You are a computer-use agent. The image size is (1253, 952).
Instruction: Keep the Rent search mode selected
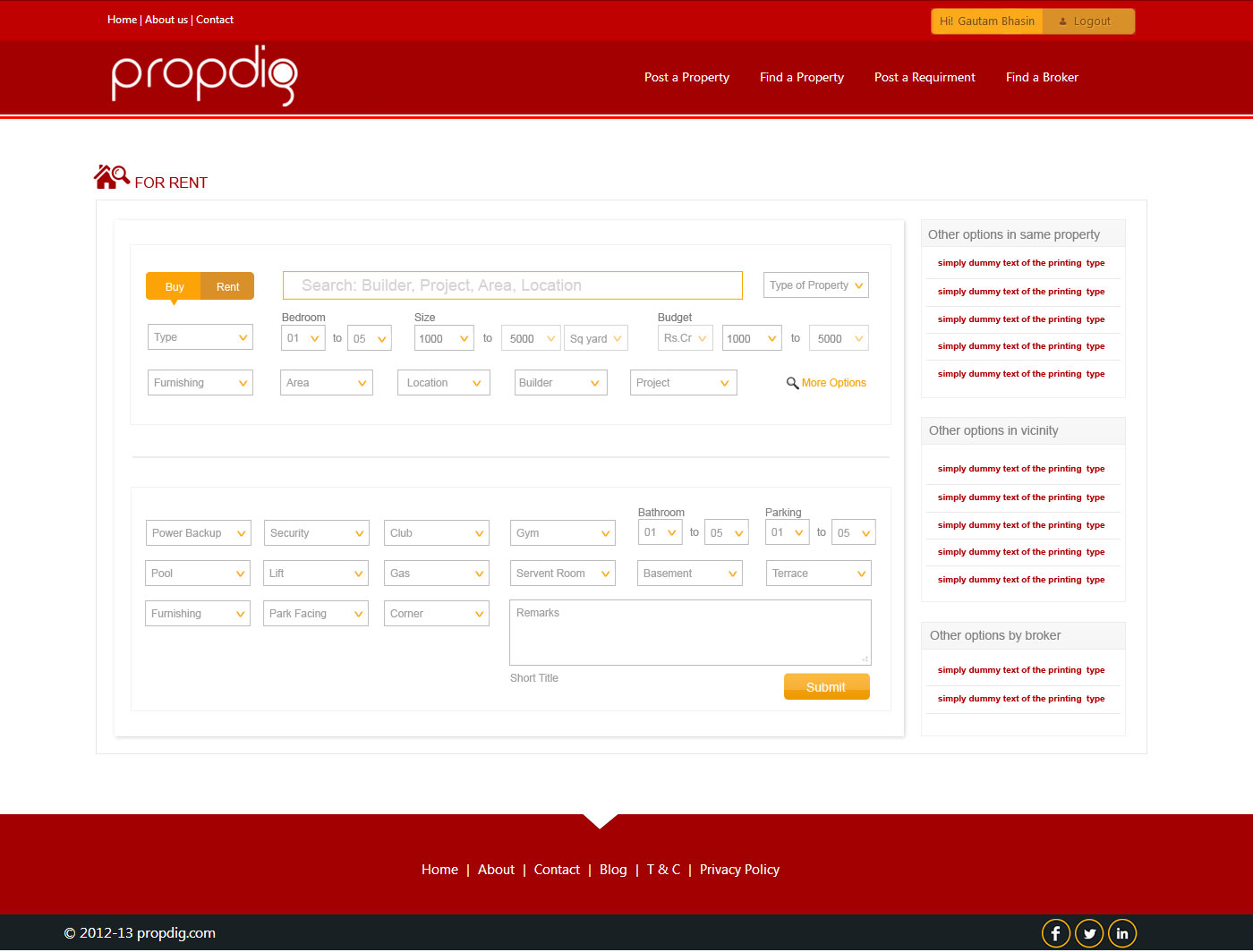pos(226,286)
